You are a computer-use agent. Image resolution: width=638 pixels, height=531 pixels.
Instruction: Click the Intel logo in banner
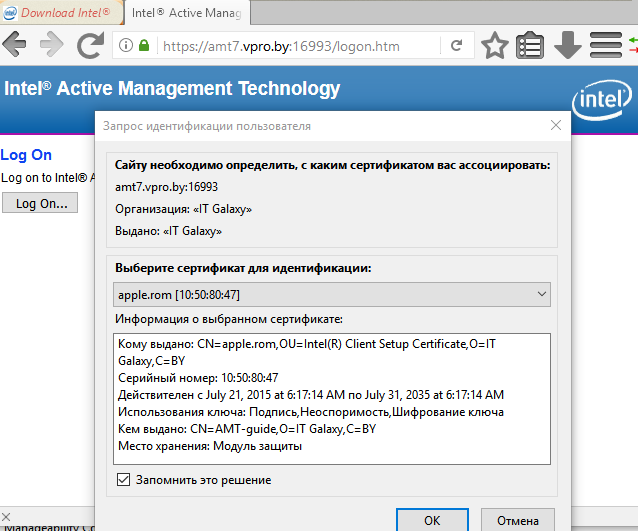[x=601, y=100]
